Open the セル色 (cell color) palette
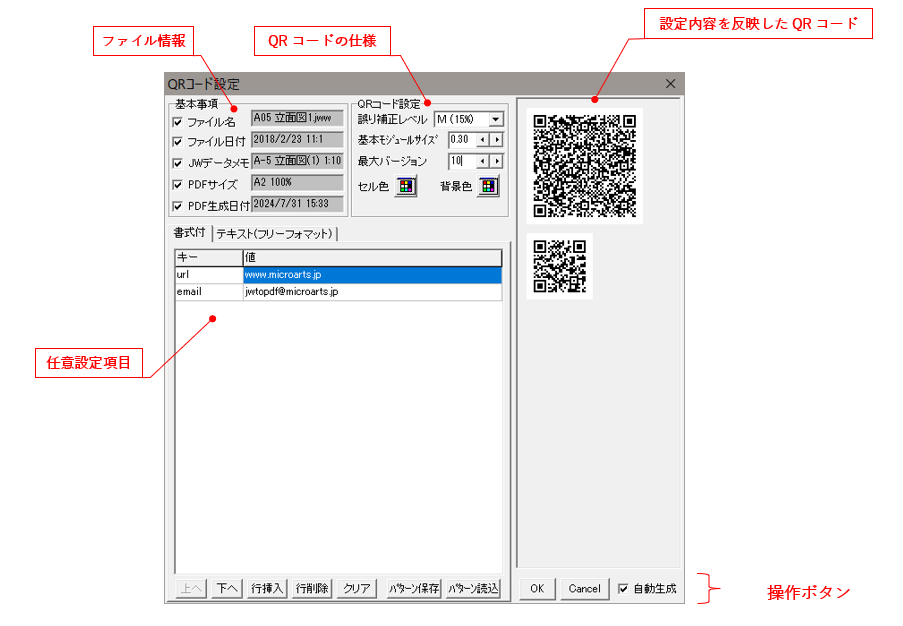Image resolution: width=903 pixels, height=626 pixels. point(405,186)
